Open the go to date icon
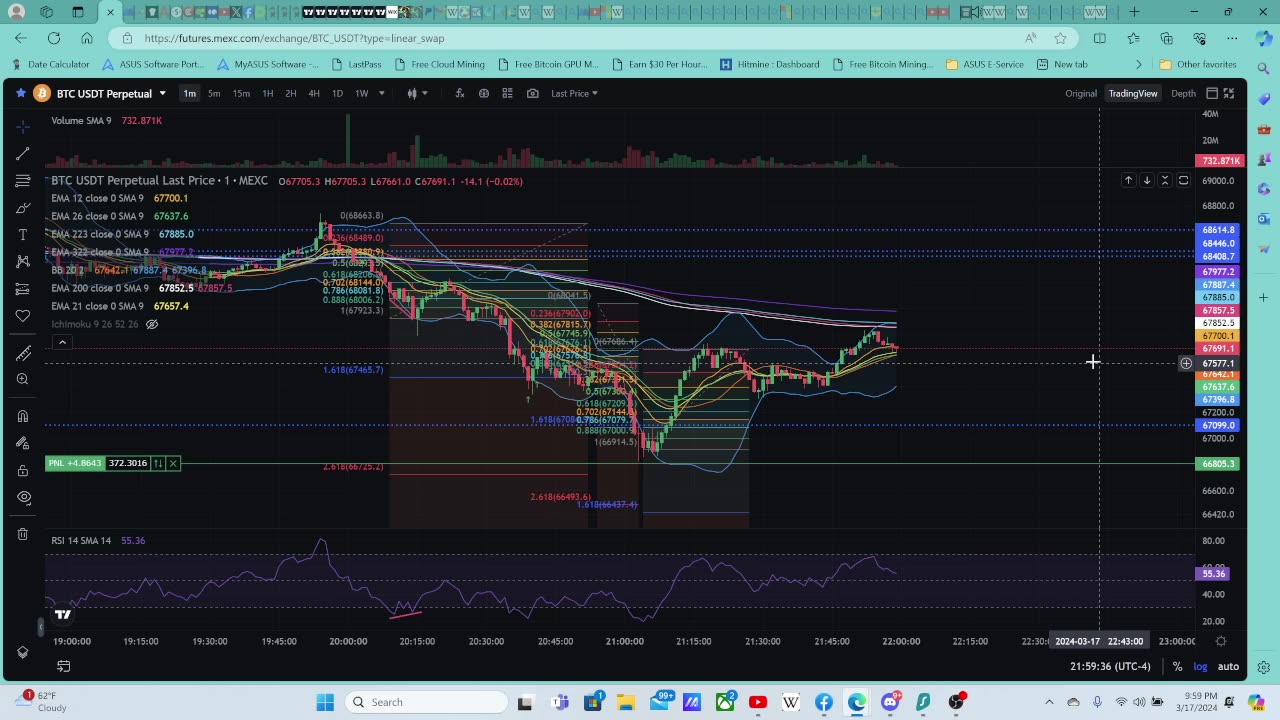This screenshot has height=720, width=1280. tap(63, 666)
